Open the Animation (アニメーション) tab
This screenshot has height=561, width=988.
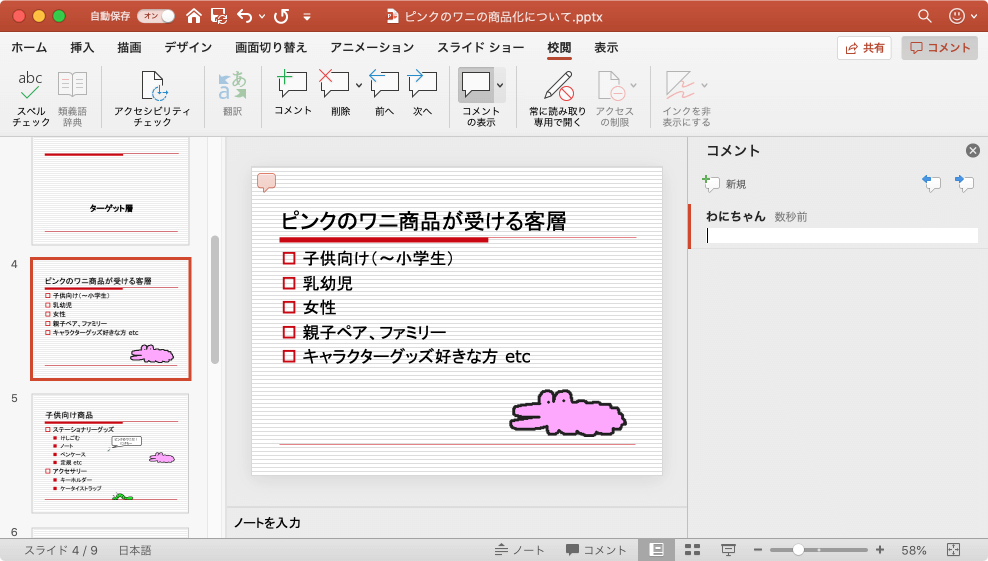[371, 48]
